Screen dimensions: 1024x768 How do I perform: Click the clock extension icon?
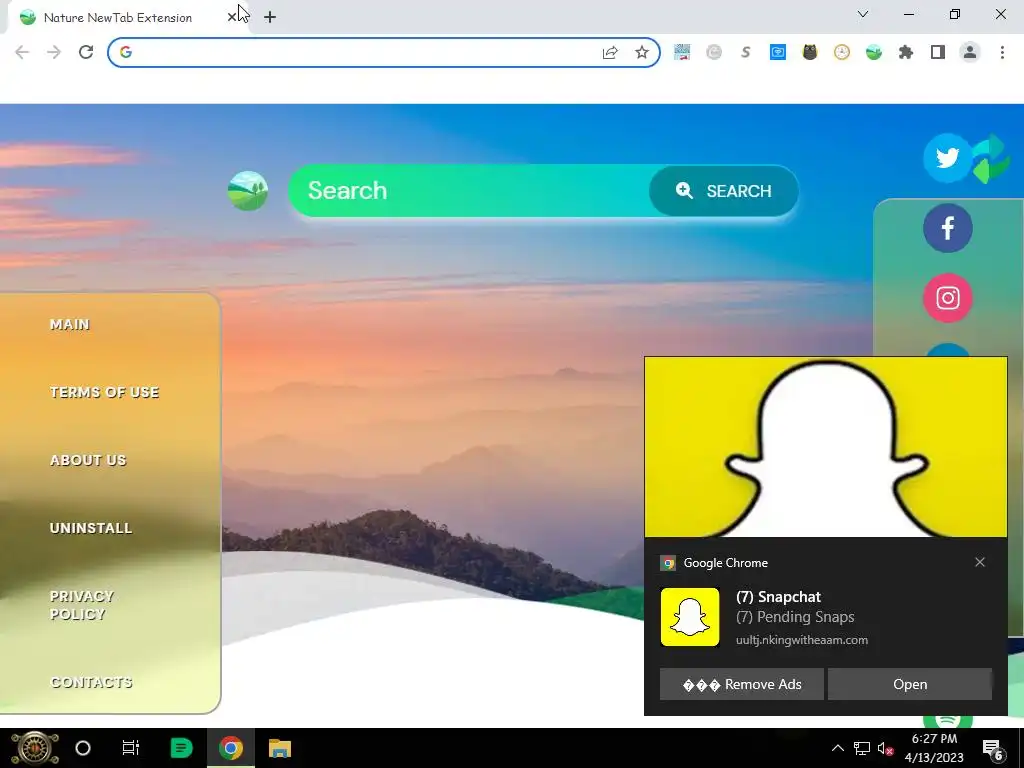click(x=842, y=52)
